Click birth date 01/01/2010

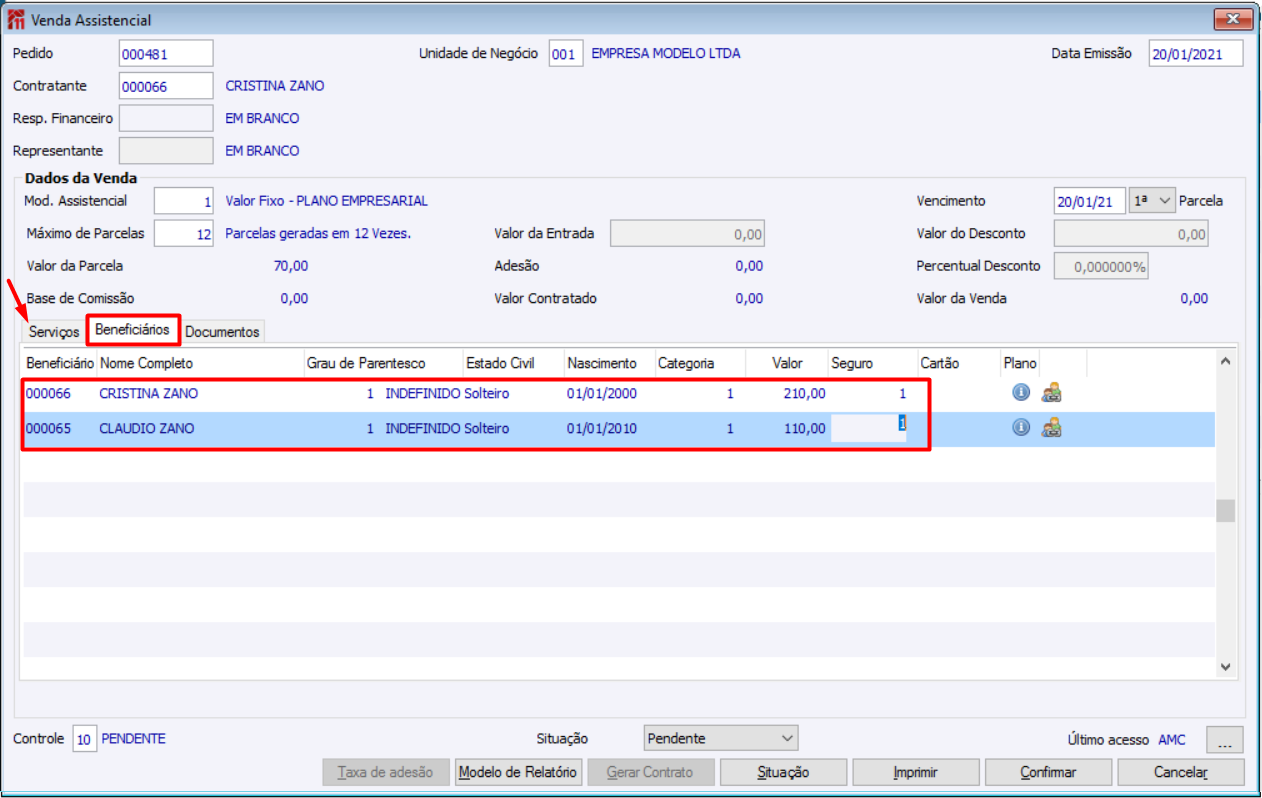tap(602, 428)
